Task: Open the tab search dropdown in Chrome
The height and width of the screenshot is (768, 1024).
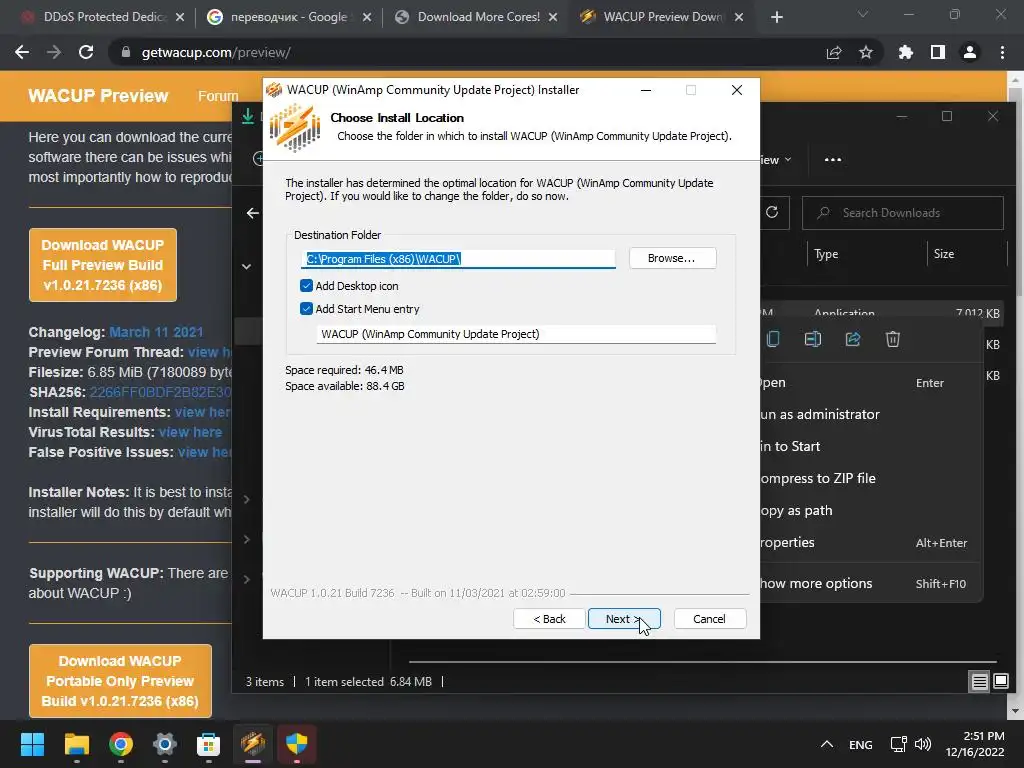Action: 863,14
